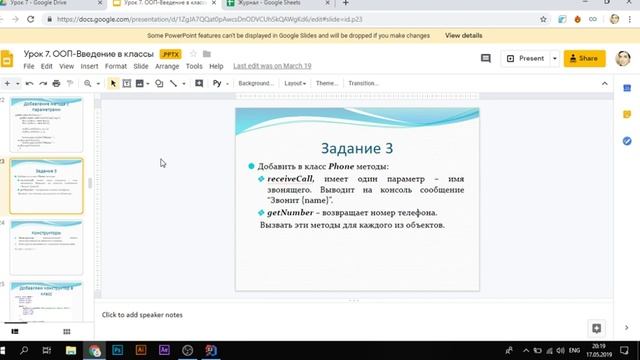Click the Insert image icon
The image size is (640, 360).
tap(140, 83)
